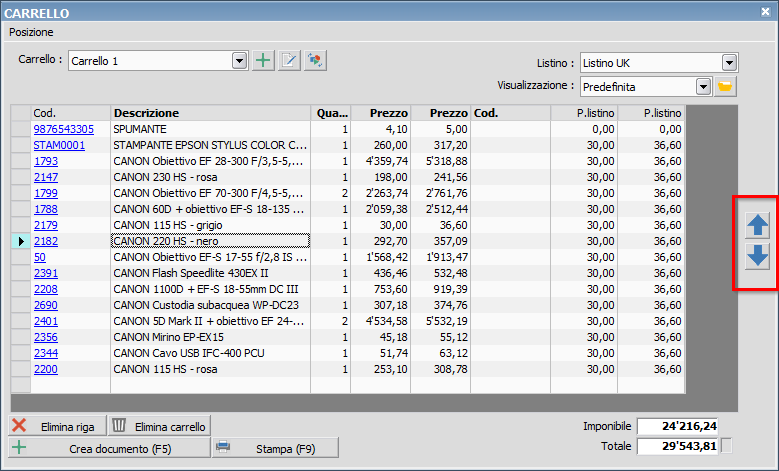This screenshot has width=779, height=471.
Task: Open the Posizione menu
Action: click(31, 32)
